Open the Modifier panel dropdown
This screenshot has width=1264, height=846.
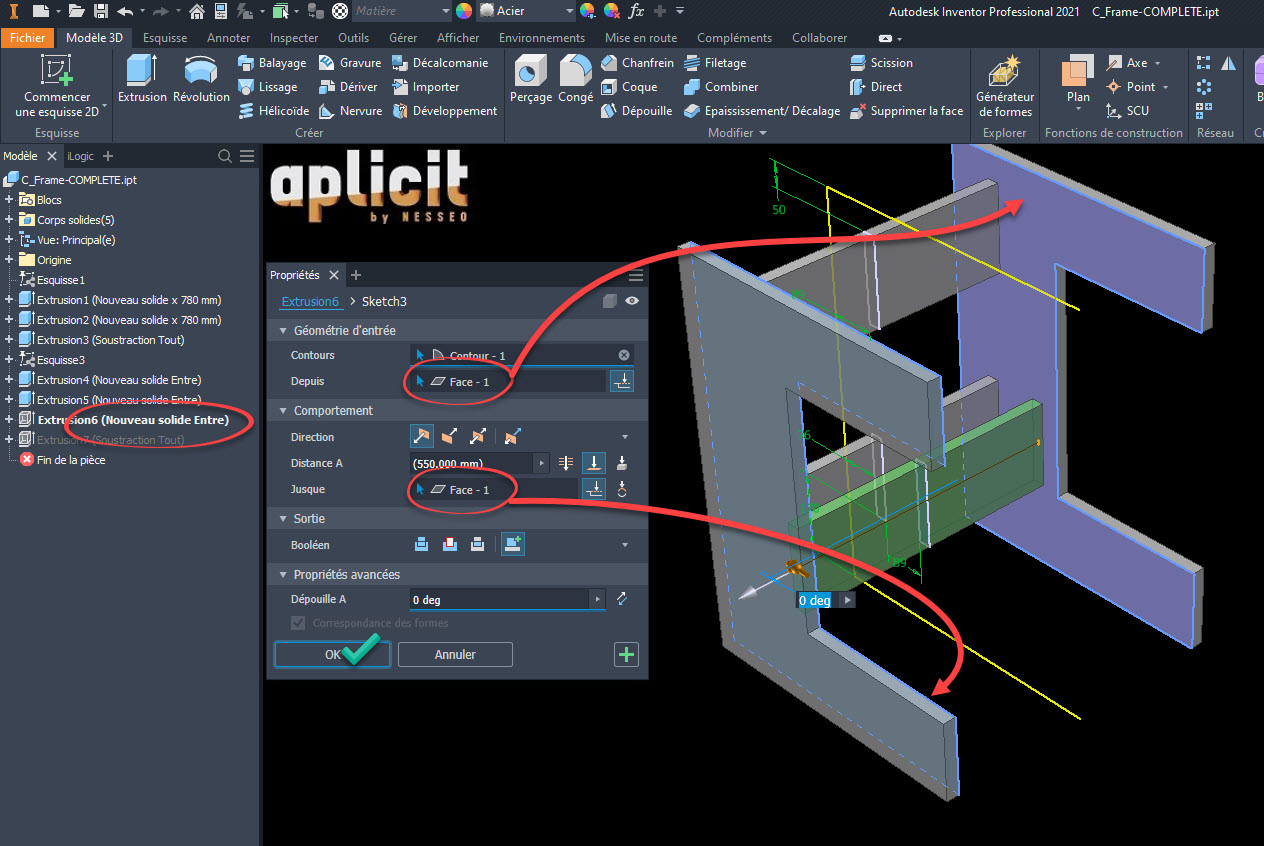pos(737,133)
